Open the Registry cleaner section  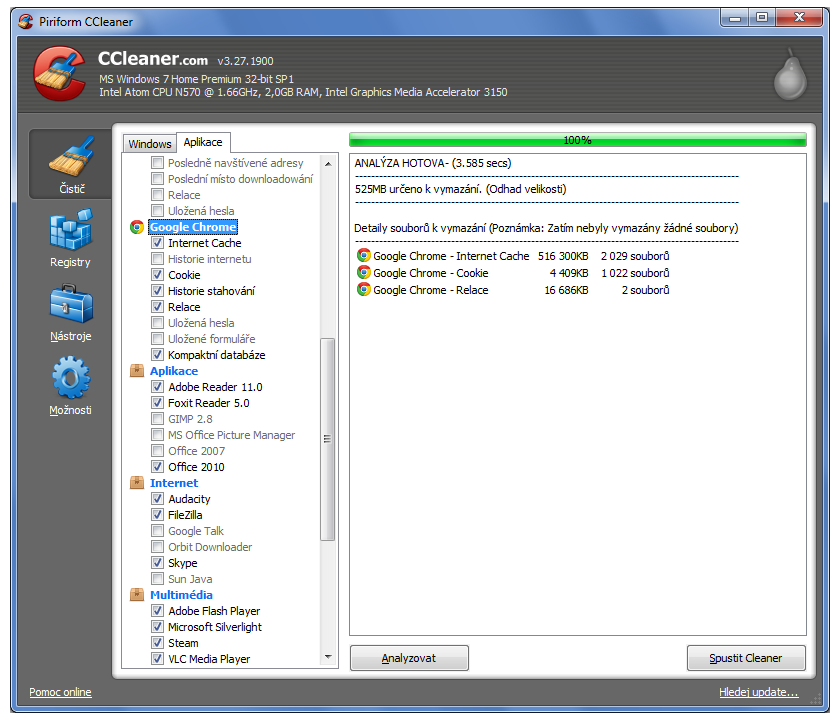pos(70,240)
